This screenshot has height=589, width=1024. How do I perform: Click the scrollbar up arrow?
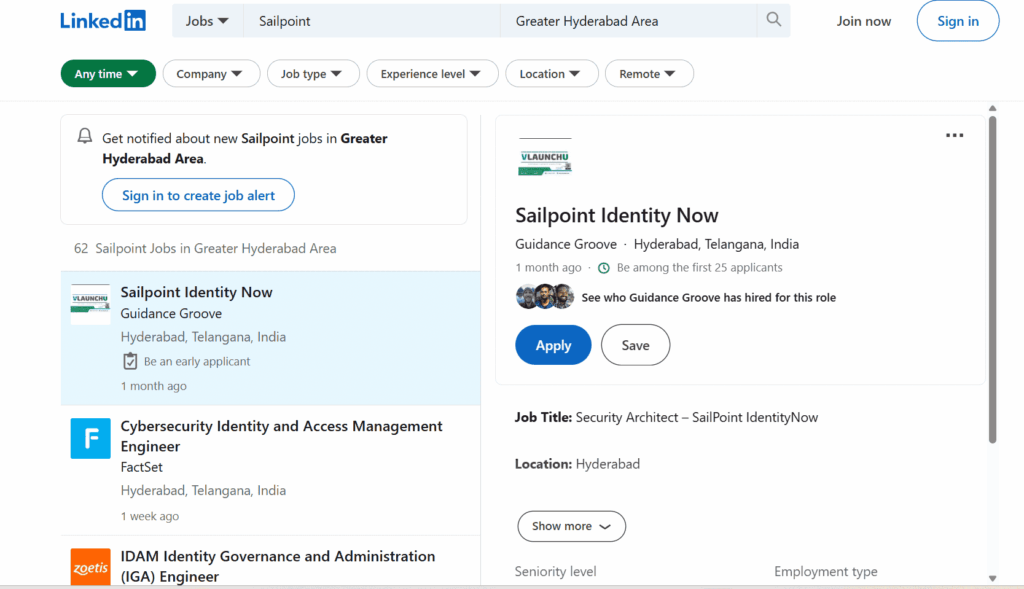[x=992, y=108]
